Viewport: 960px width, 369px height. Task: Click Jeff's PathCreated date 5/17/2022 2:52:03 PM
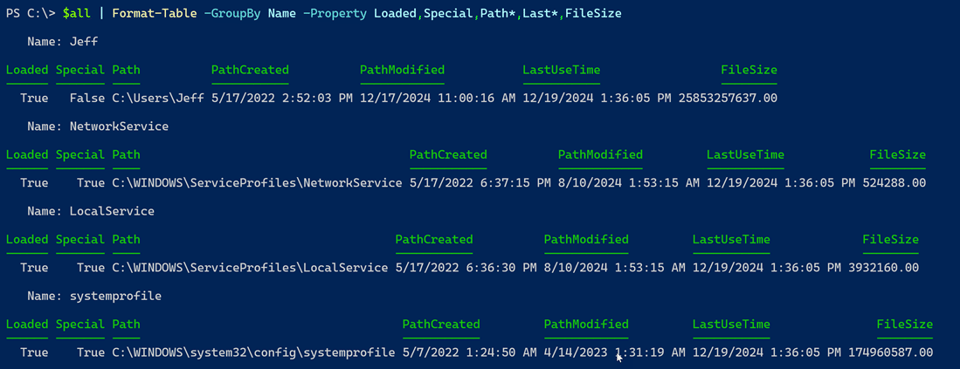coord(282,98)
